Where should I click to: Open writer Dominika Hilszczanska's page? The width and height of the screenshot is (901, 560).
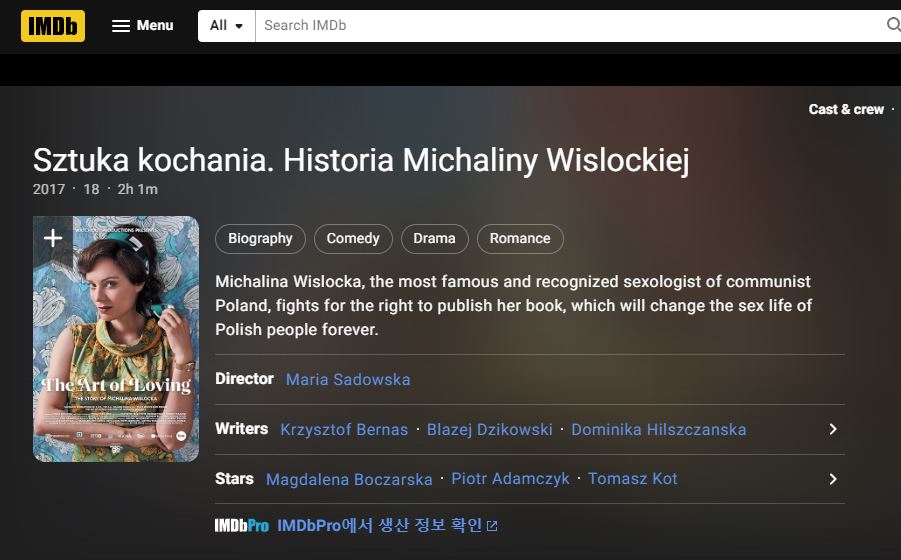[659, 430]
